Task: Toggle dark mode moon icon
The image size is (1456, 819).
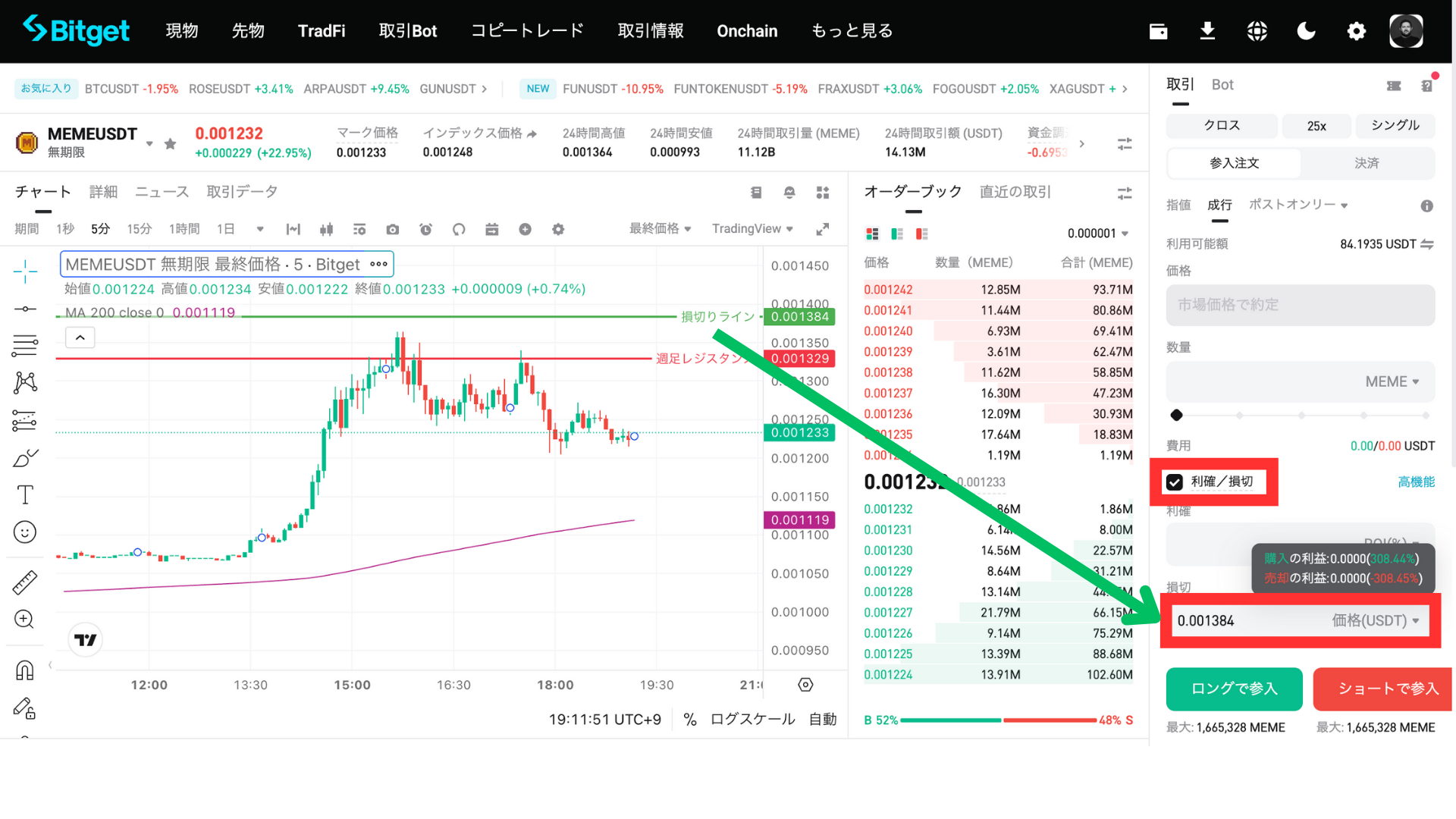Action: 1306,31
